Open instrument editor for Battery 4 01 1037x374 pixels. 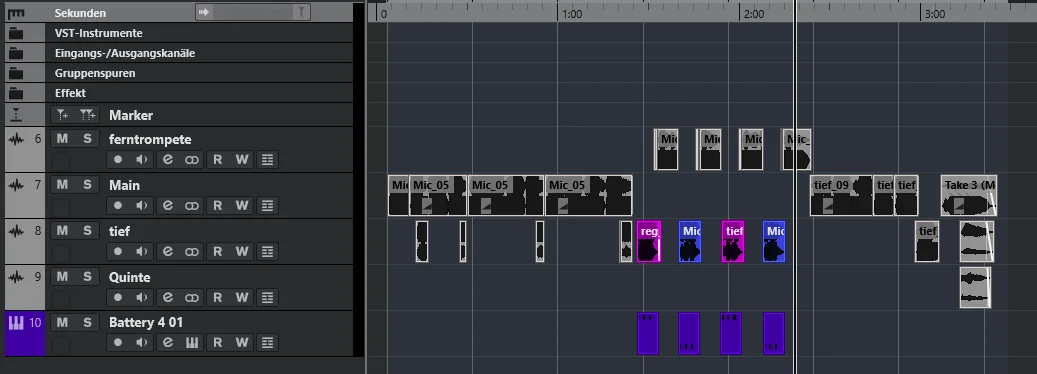point(192,342)
